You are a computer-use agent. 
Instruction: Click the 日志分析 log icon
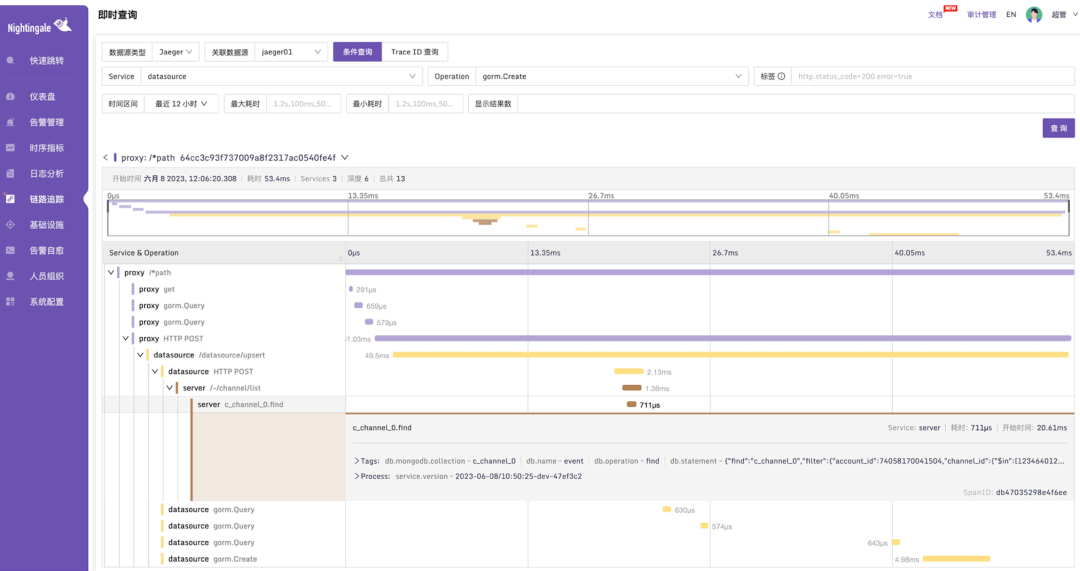coord(11,173)
